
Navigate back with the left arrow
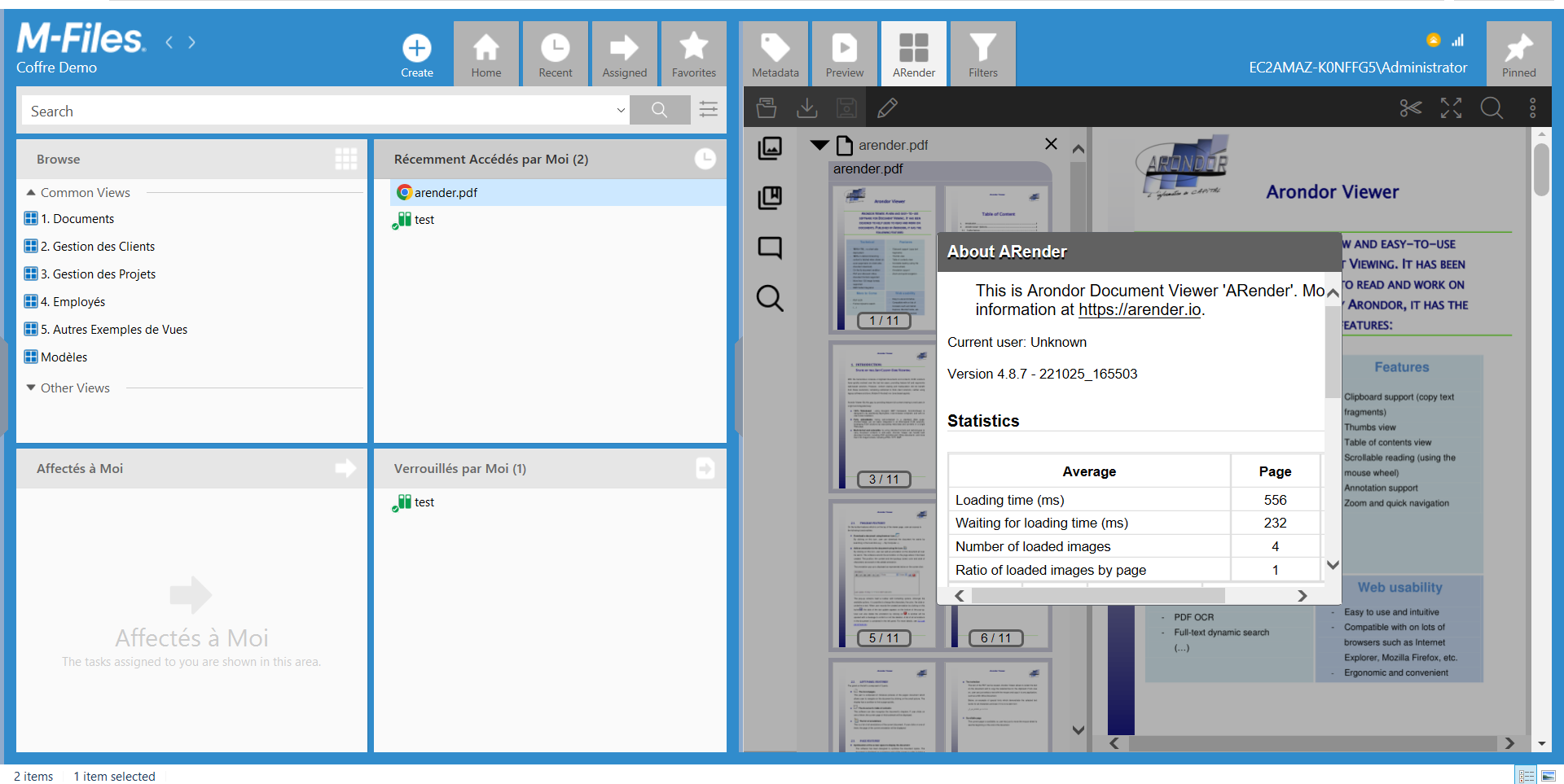tap(169, 42)
